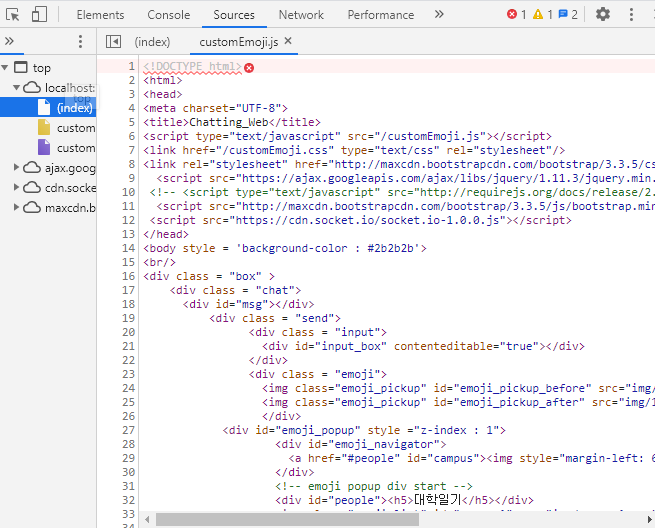
Task: Open the Elements panel tab
Action: tap(100, 15)
